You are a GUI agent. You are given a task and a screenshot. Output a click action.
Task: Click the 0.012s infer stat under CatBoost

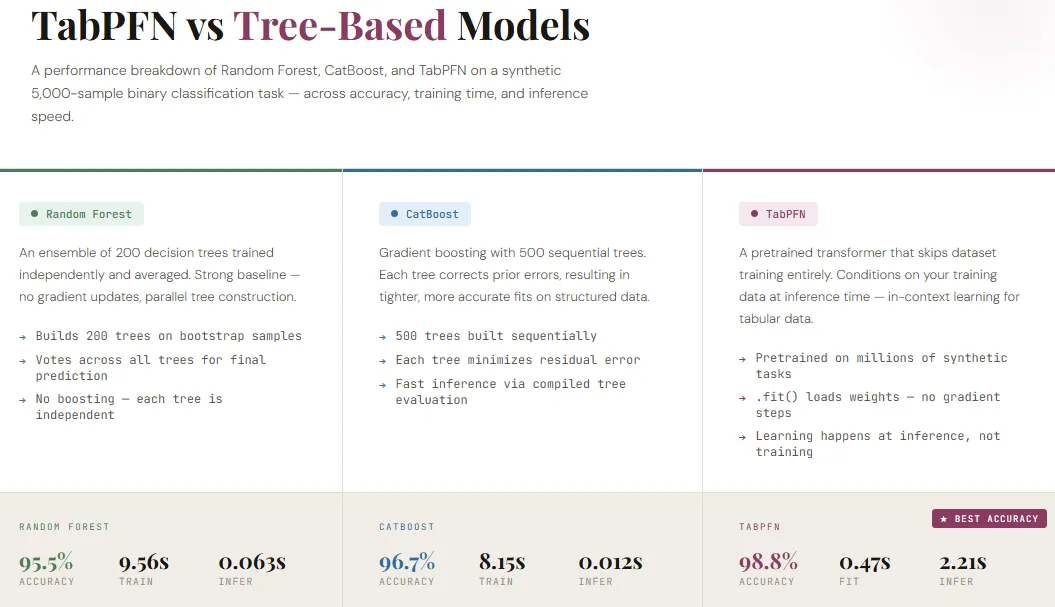[x=612, y=562]
